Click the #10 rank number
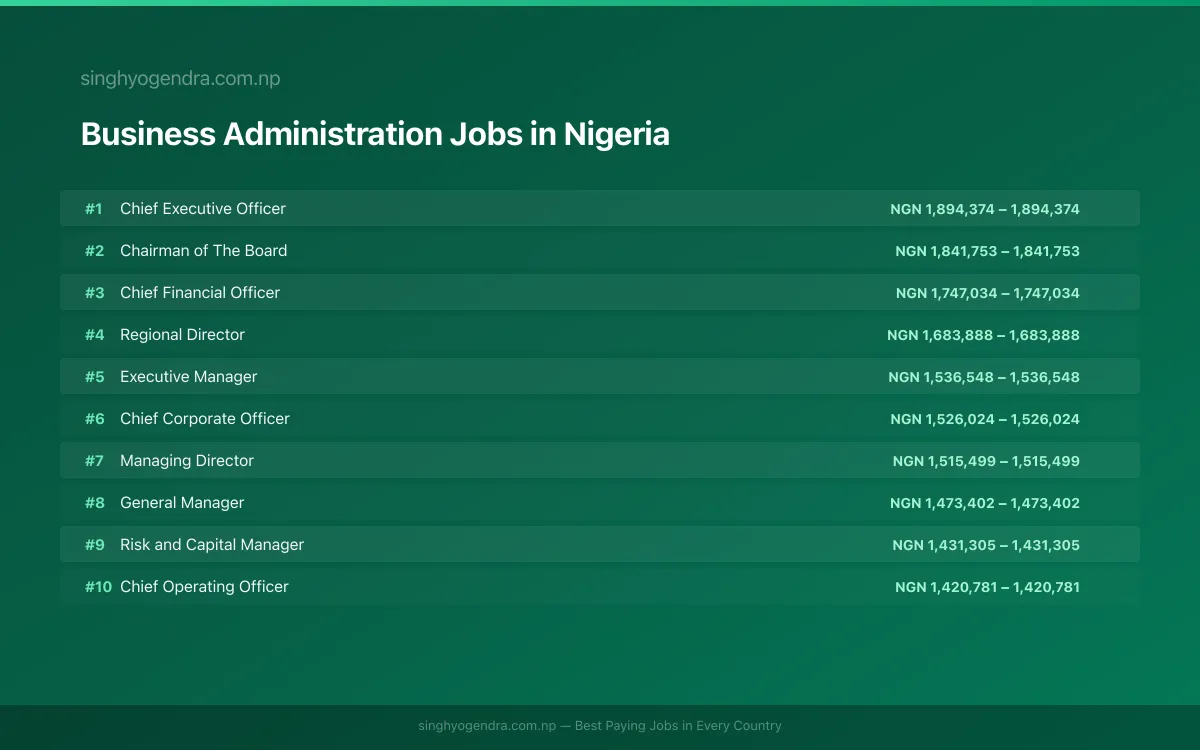Viewport: 1200px width, 750px height. [98, 587]
